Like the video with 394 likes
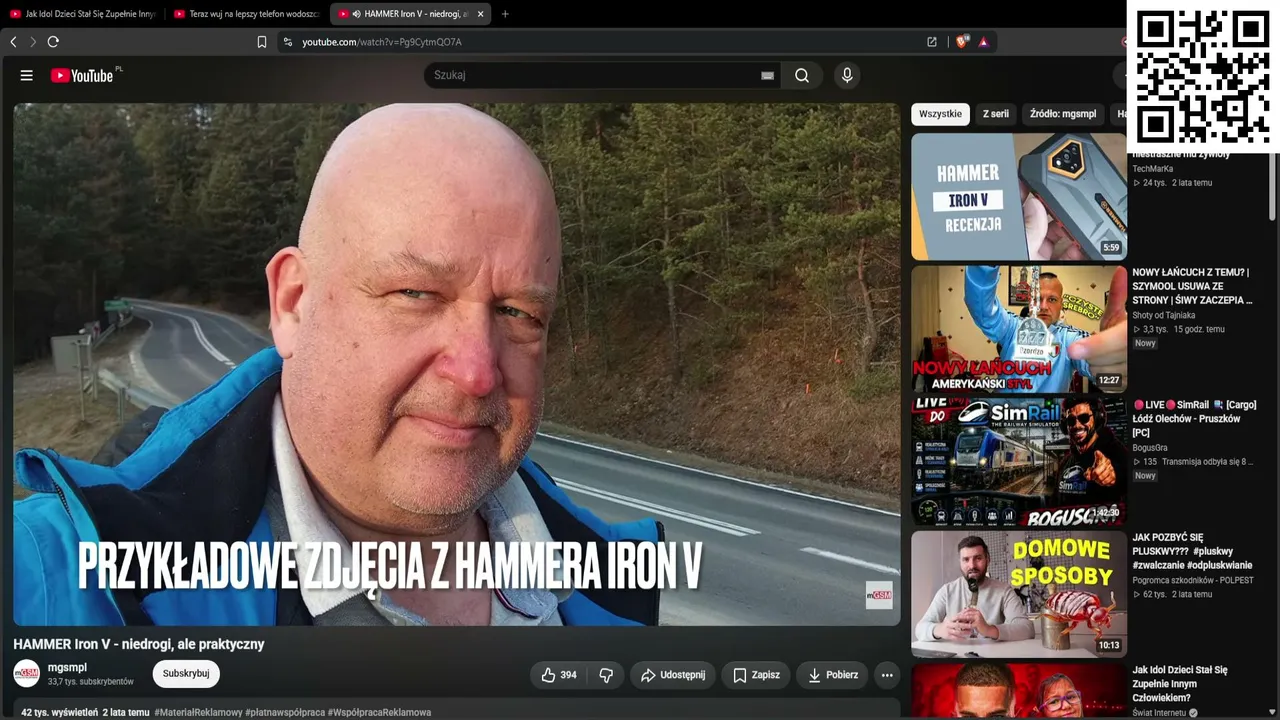Viewport: 1280px width, 720px height. [x=558, y=675]
